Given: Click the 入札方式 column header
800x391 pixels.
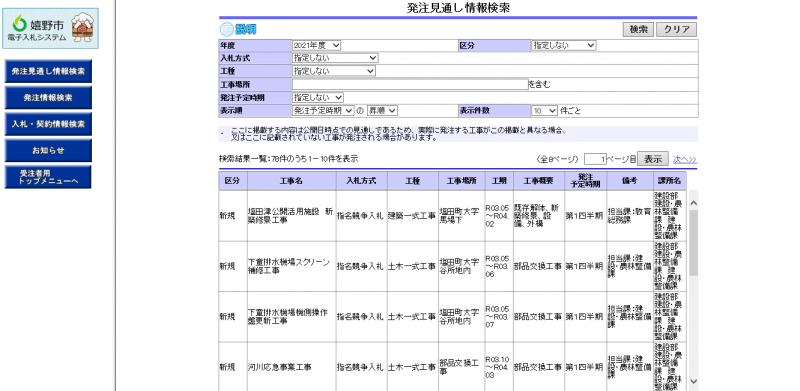Looking at the screenshot, I should pyautogui.click(x=361, y=181).
